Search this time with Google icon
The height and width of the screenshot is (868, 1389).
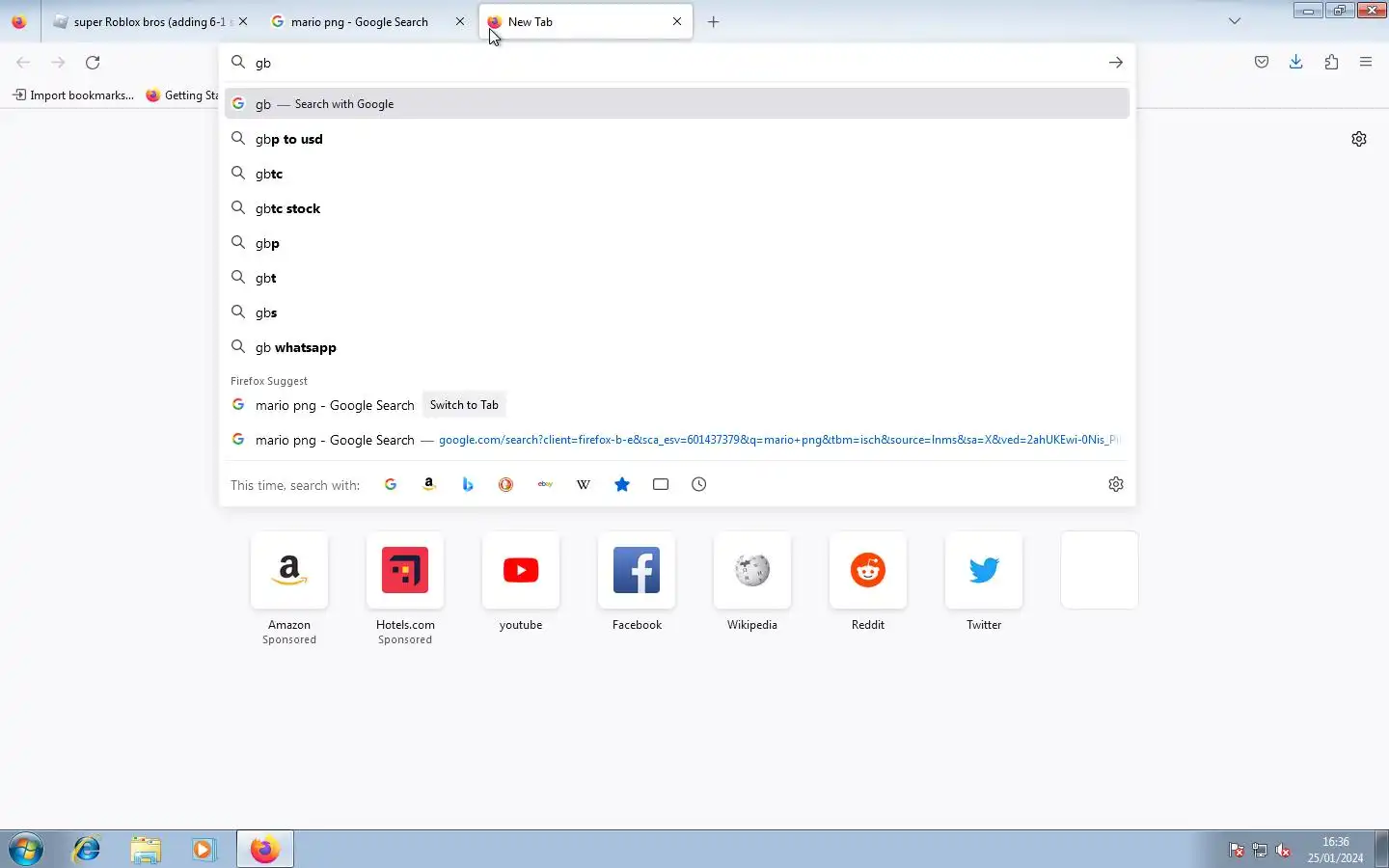pos(391,484)
